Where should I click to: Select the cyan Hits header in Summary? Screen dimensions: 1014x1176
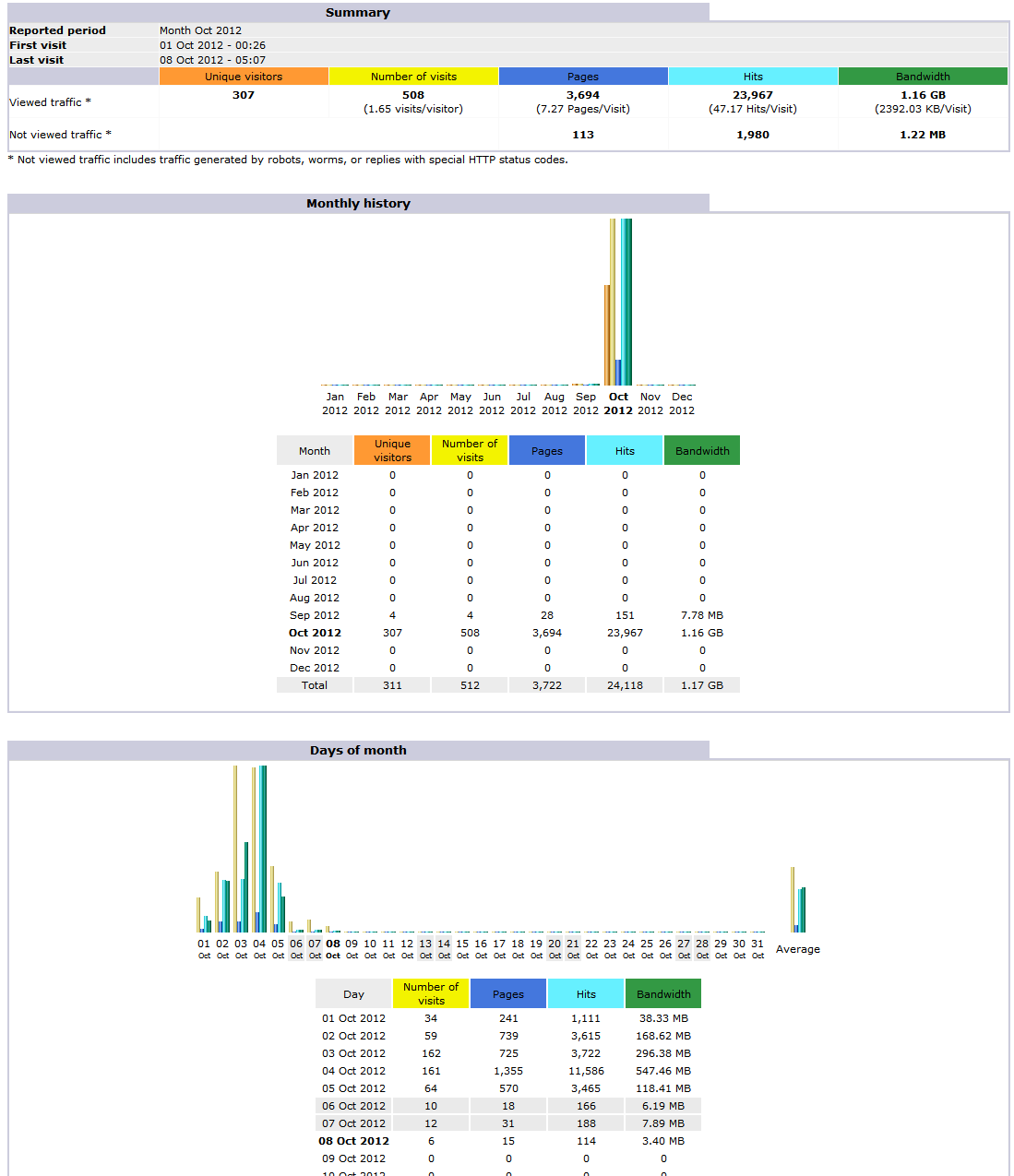pos(753,77)
